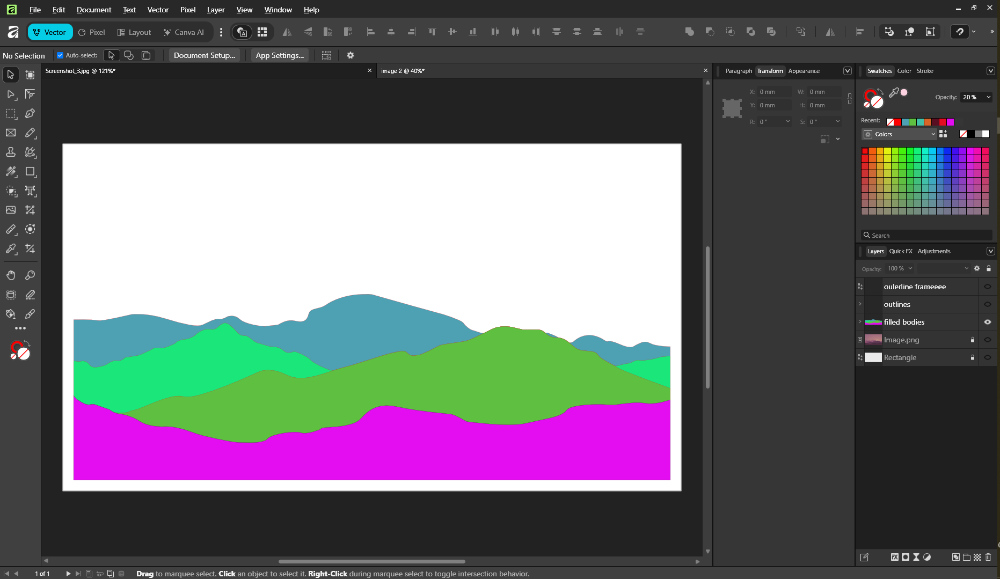Open the File menu

pos(35,10)
